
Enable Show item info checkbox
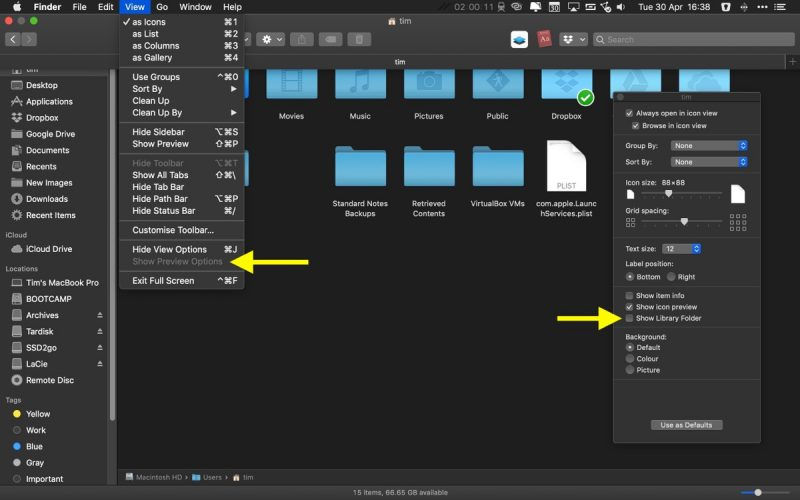629,295
